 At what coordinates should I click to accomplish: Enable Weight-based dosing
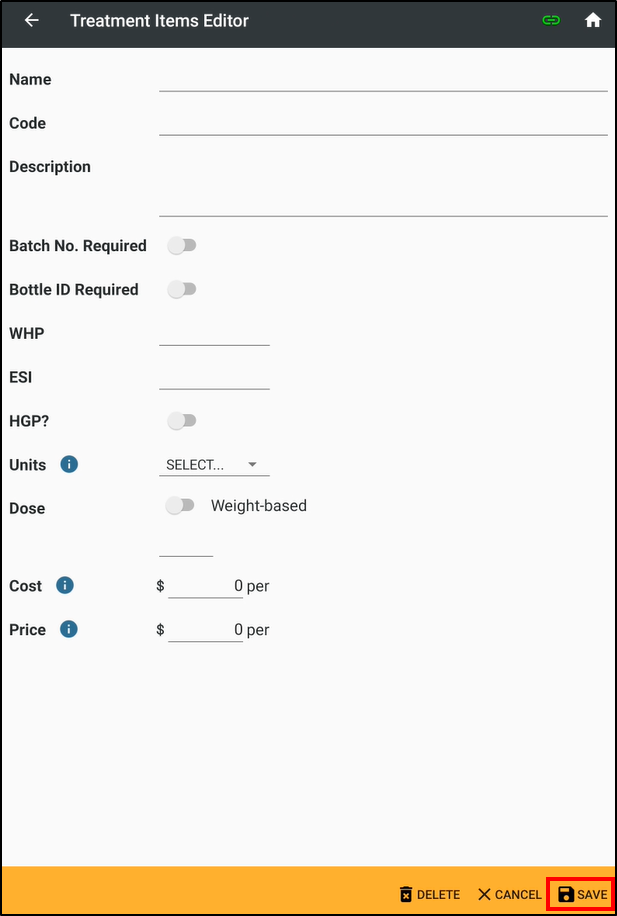coord(180,505)
